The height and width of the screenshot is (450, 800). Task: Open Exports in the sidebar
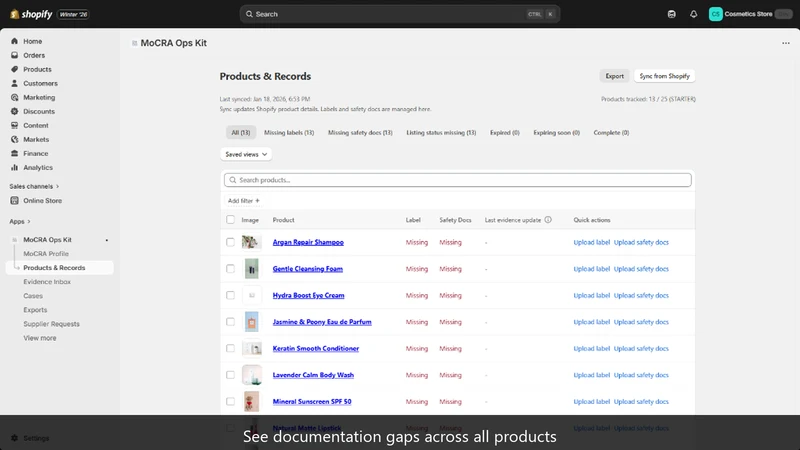pos(35,310)
